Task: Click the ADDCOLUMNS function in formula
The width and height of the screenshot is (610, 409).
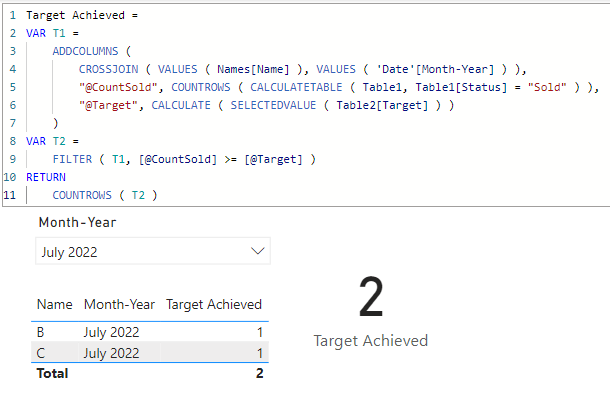Action: (85, 51)
